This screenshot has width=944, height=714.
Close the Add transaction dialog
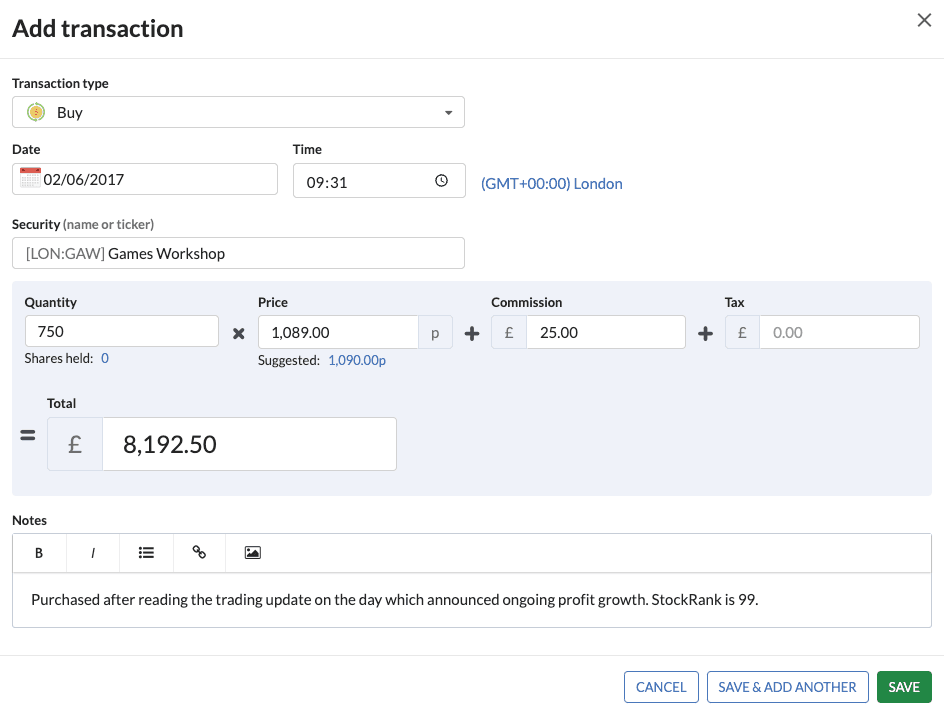tap(924, 21)
